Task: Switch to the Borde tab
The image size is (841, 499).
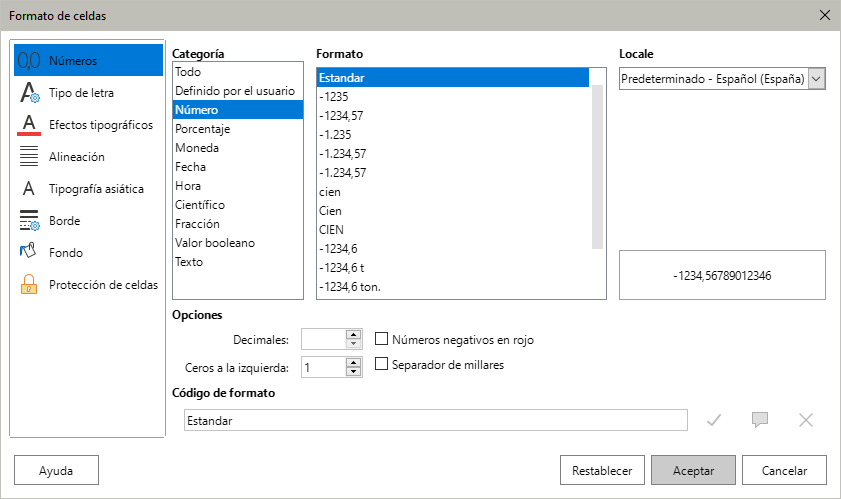Action: (88, 221)
